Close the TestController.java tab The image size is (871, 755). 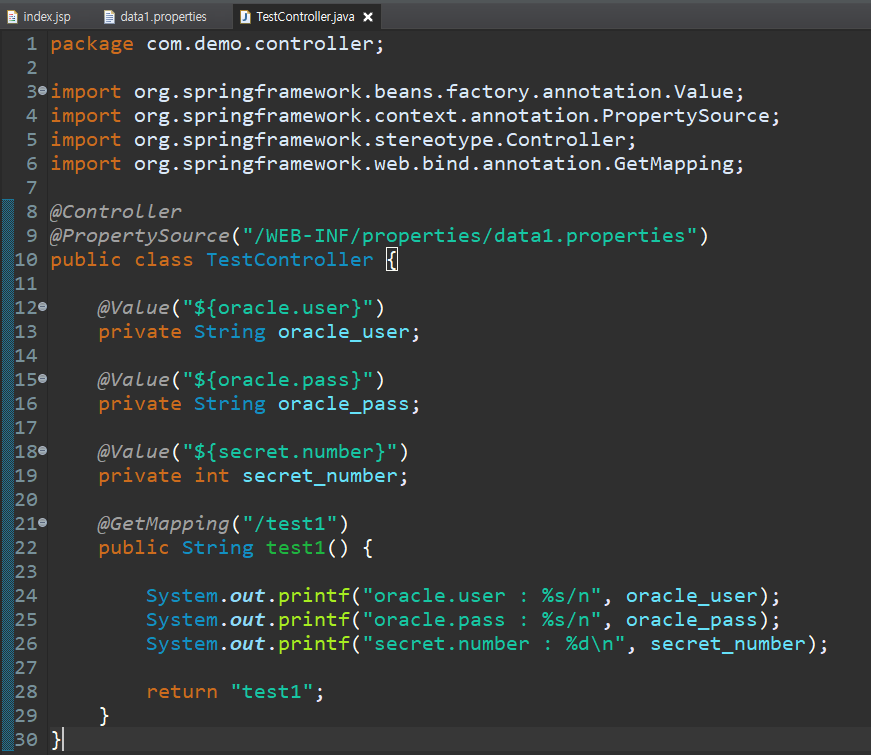[368, 17]
